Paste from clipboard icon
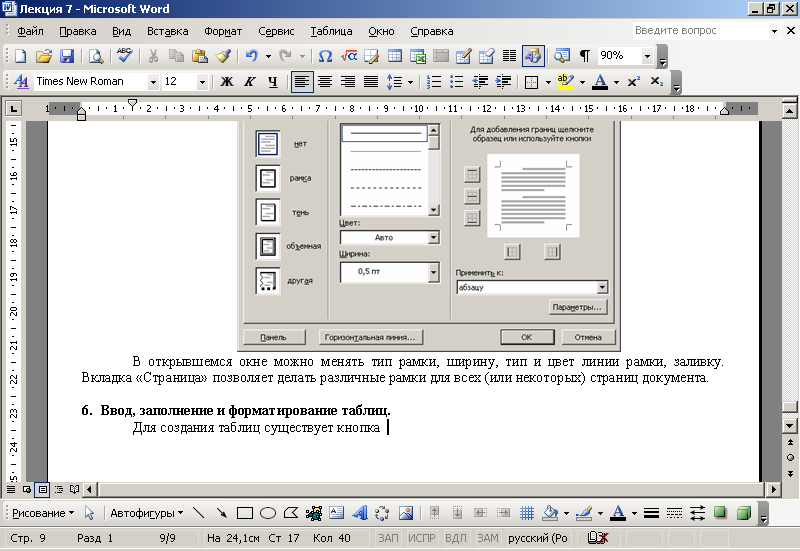Image resolution: width=800 pixels, height=551 pixels. point(199,56)
